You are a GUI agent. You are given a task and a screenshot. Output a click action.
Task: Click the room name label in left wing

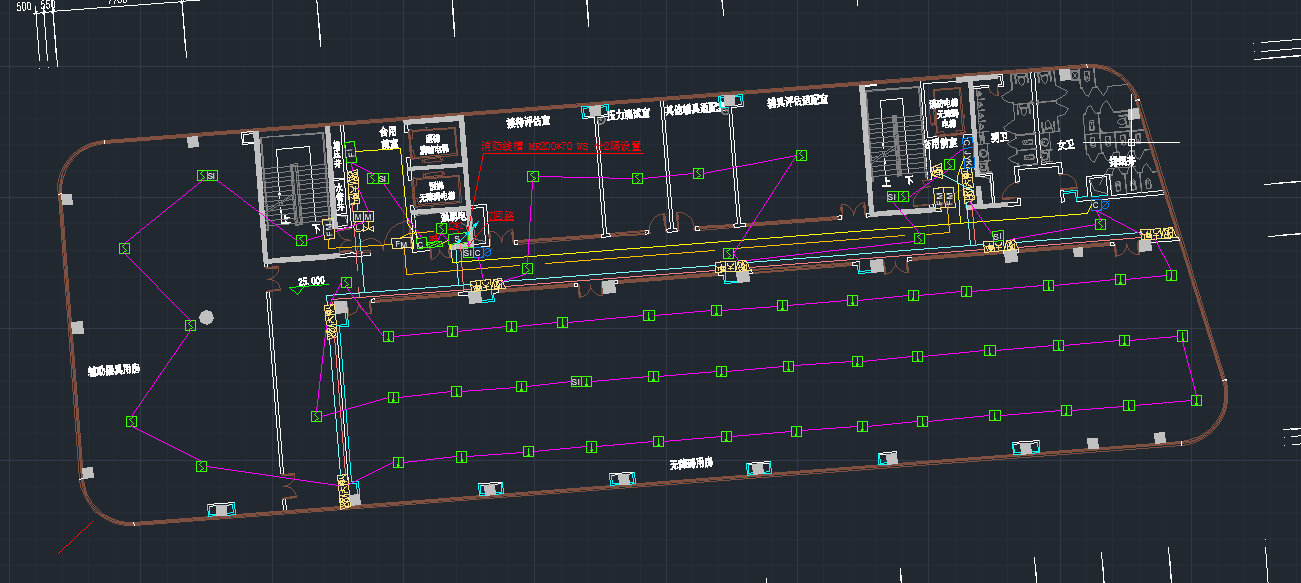tap(113, 370)
